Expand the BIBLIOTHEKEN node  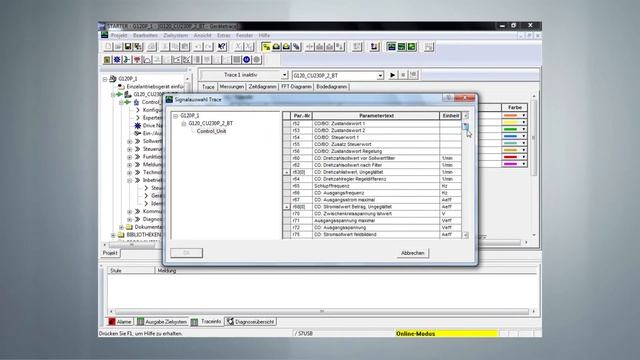113,235
